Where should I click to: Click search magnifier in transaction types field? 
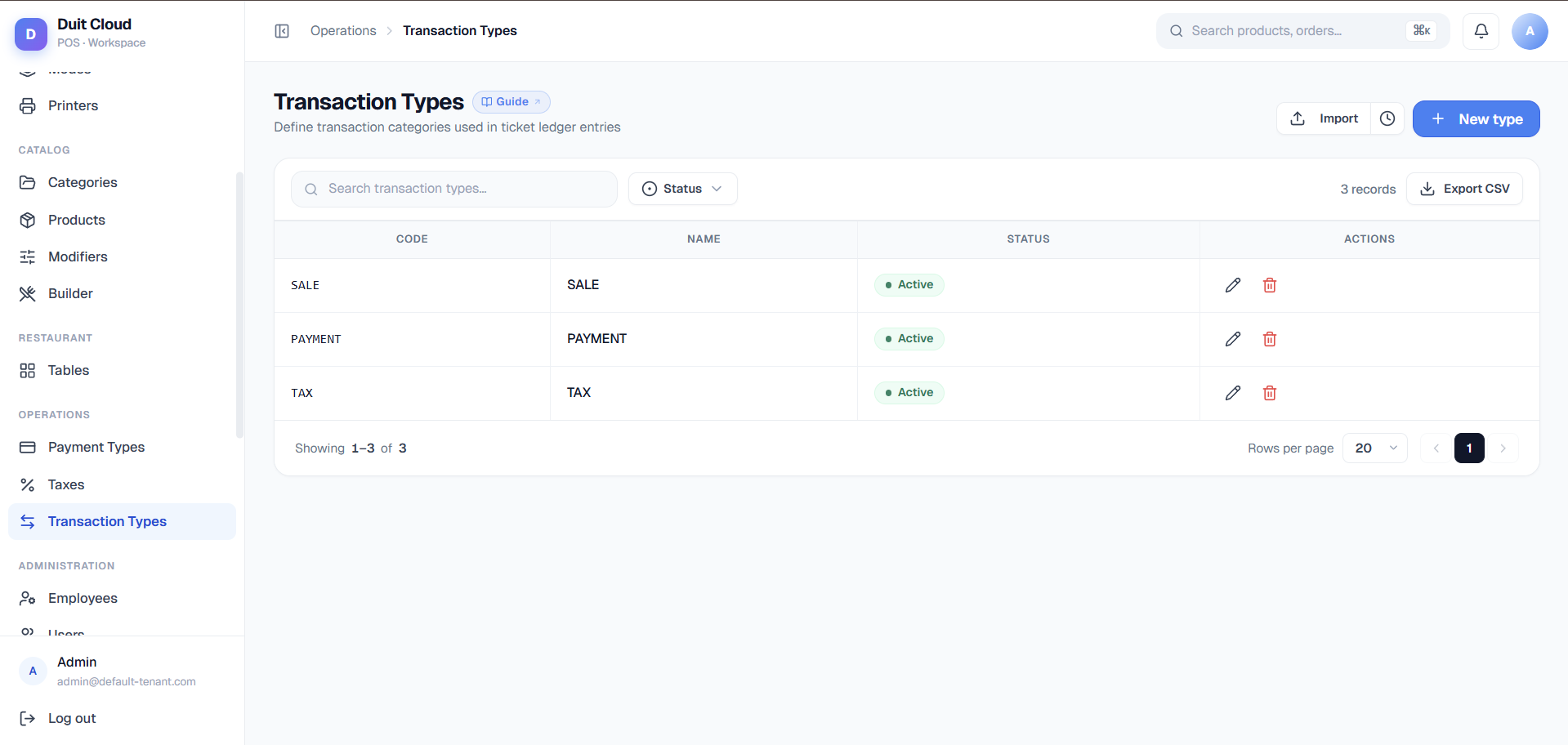click(311, 189)
